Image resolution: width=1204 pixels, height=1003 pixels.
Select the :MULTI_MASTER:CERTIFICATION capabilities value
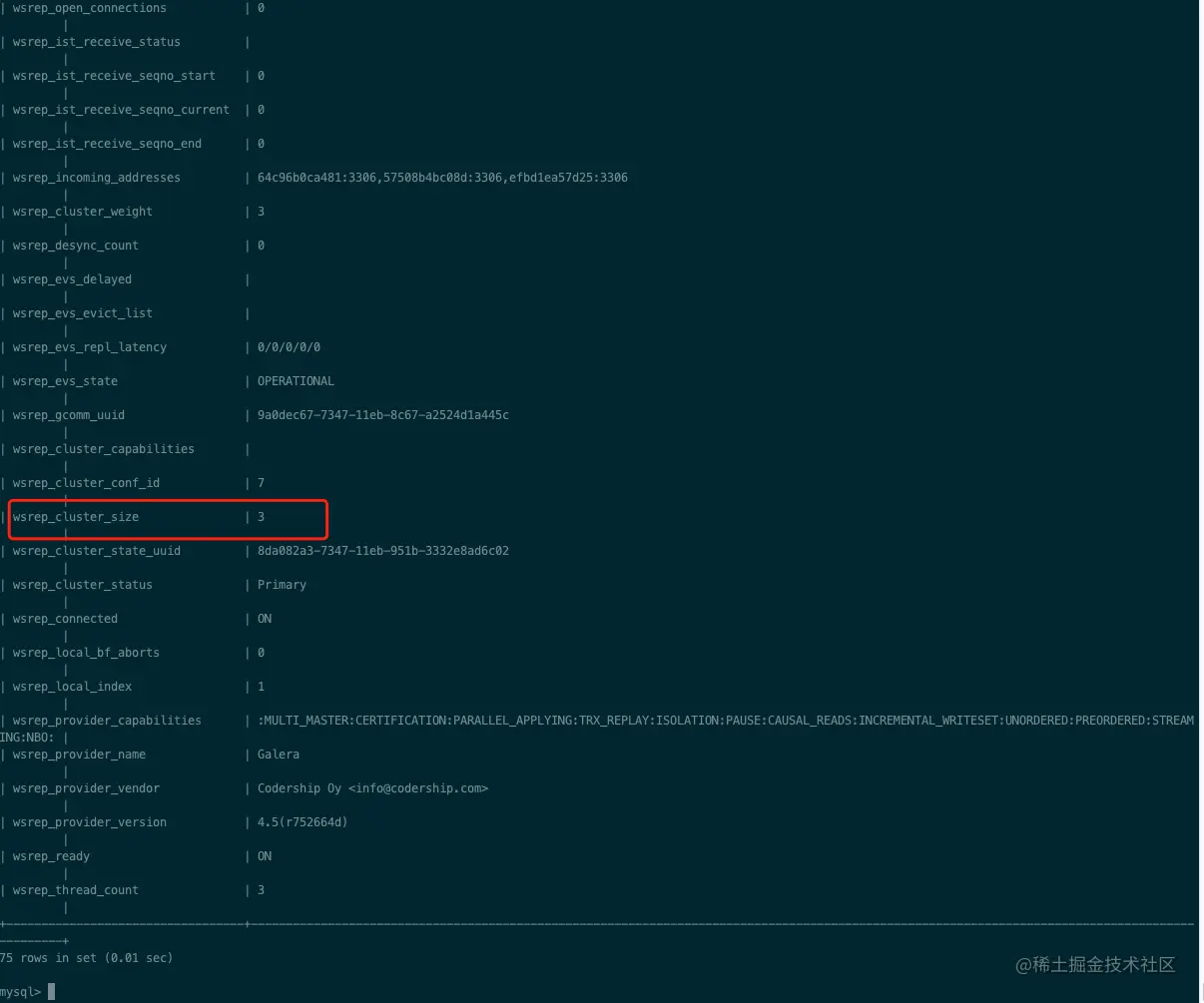726,721
